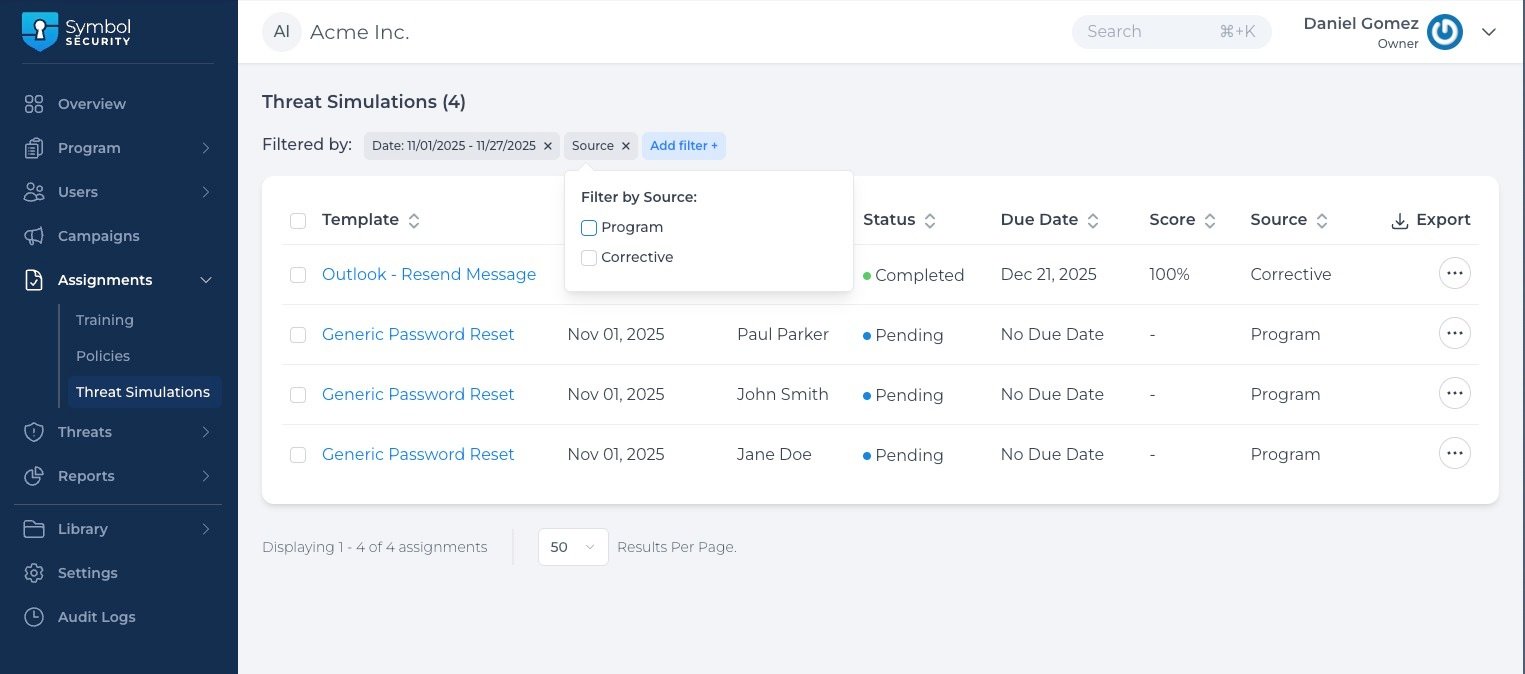1525x674 pixels.
Task: Open actions menu for Jane Doe row
Action: (1454, 453)
